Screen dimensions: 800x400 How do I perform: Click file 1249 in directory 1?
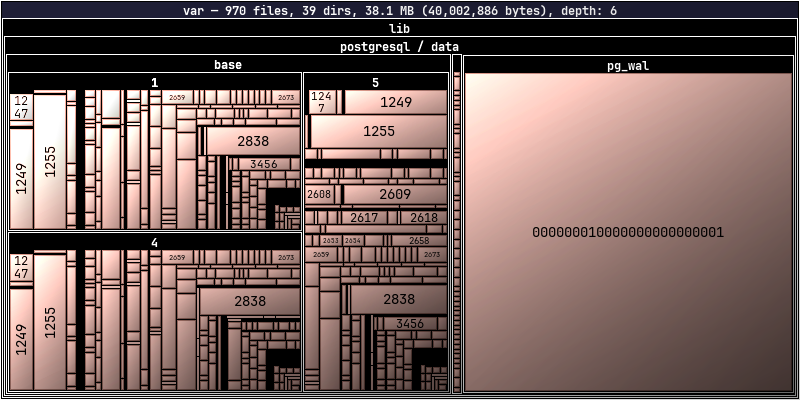pos(21,178)
